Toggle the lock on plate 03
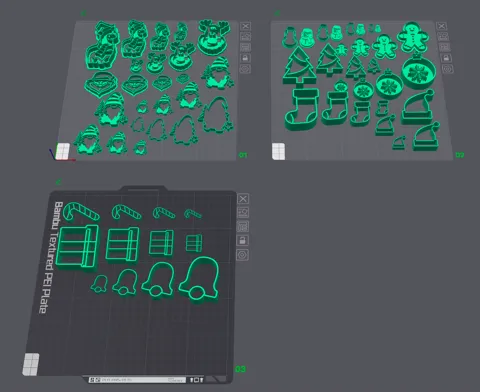480x392 pixels. 243,241
